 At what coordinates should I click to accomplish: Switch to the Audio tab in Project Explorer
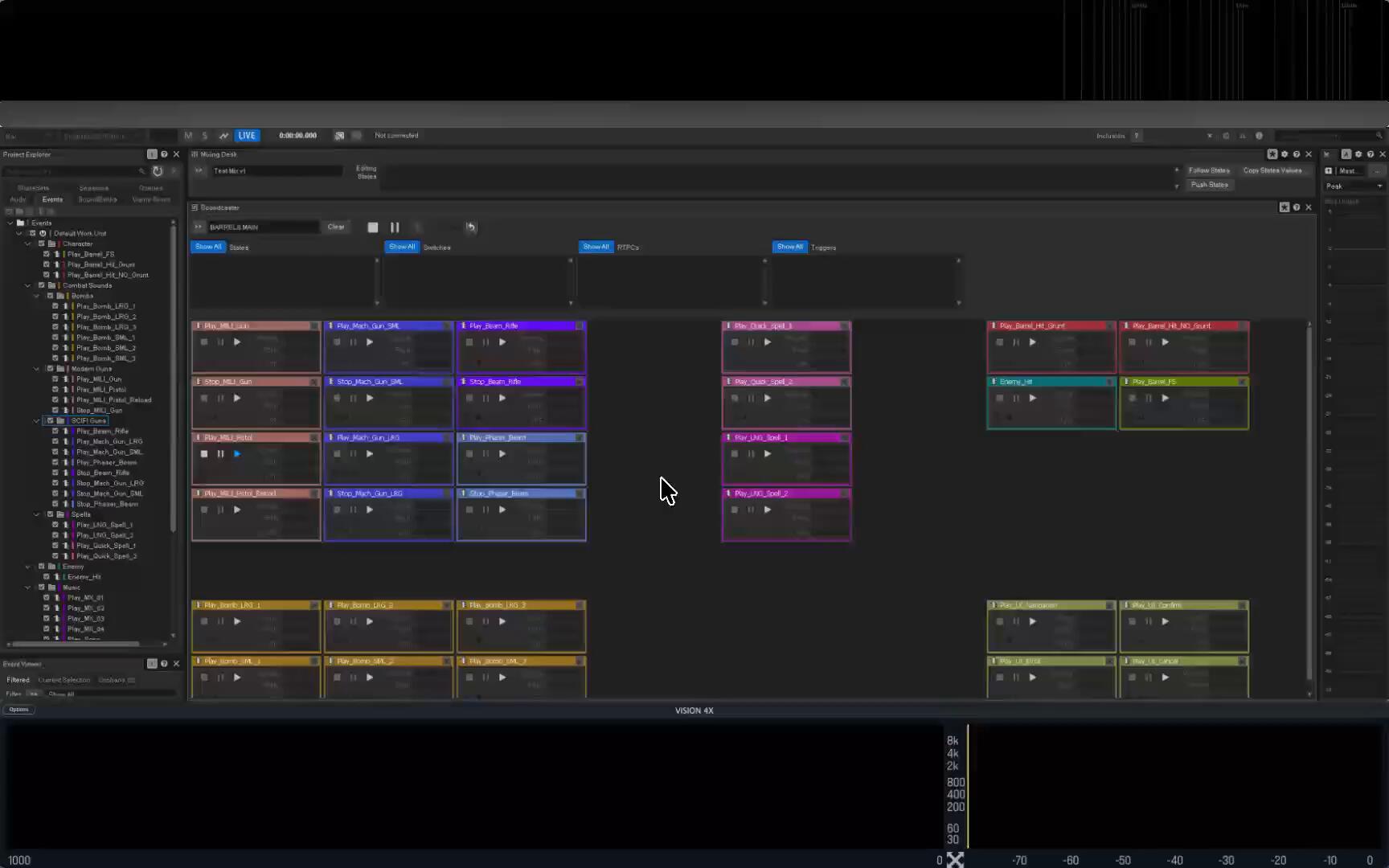18,199
